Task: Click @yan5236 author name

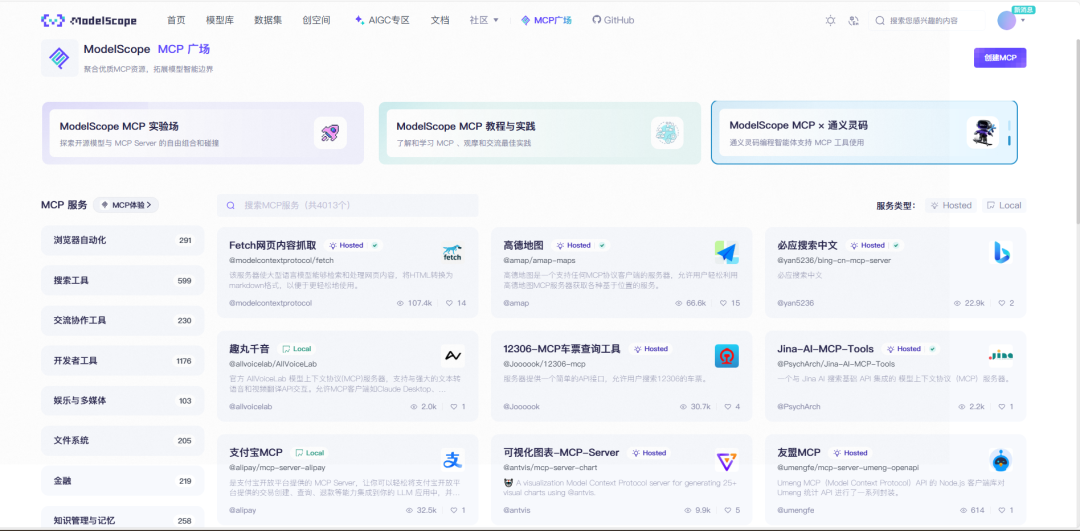Action: [x=796, y=303]
